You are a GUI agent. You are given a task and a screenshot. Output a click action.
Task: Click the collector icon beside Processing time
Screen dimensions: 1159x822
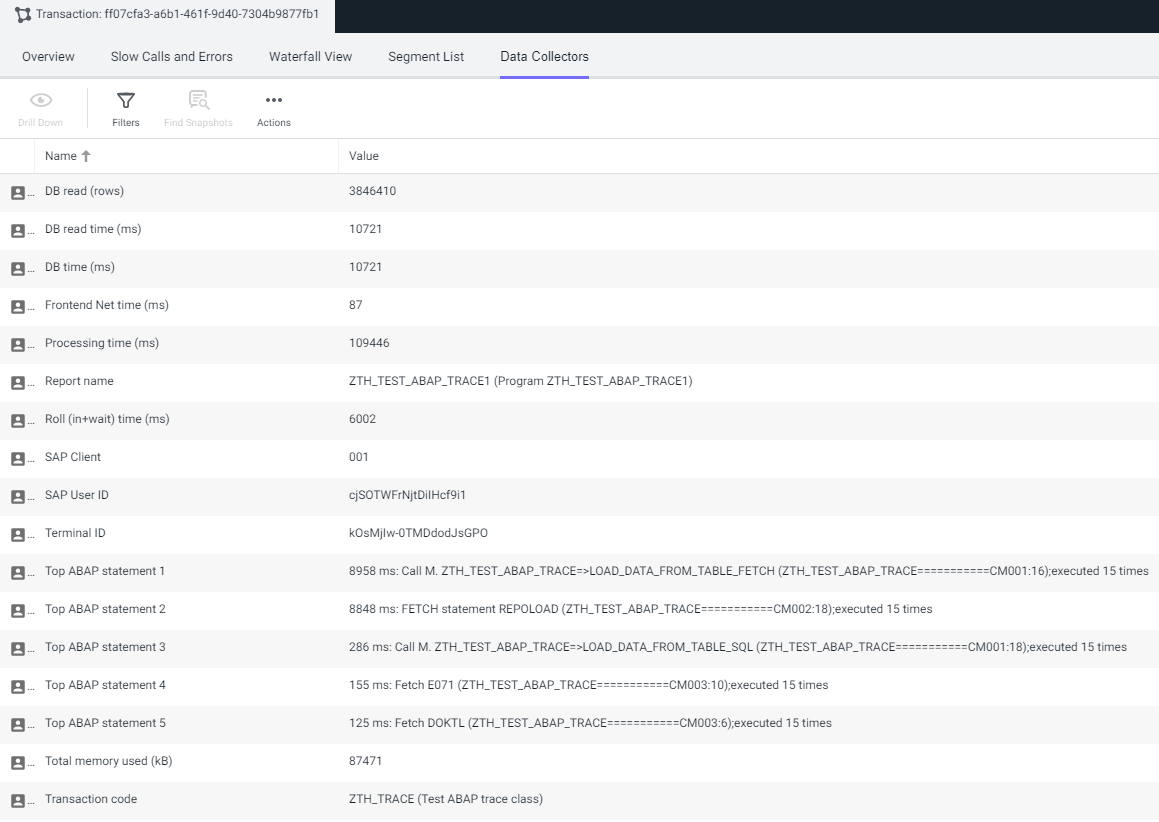pos(18,345)
